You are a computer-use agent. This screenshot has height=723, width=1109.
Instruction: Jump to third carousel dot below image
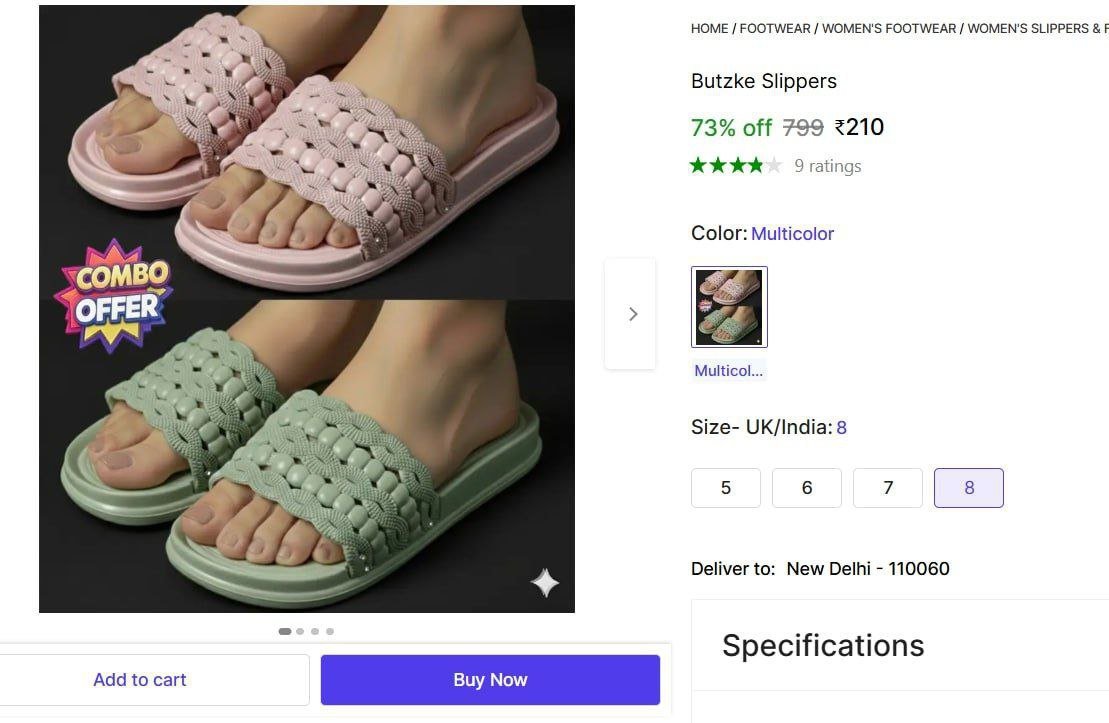pyautogui.click(x=315, y=631)
